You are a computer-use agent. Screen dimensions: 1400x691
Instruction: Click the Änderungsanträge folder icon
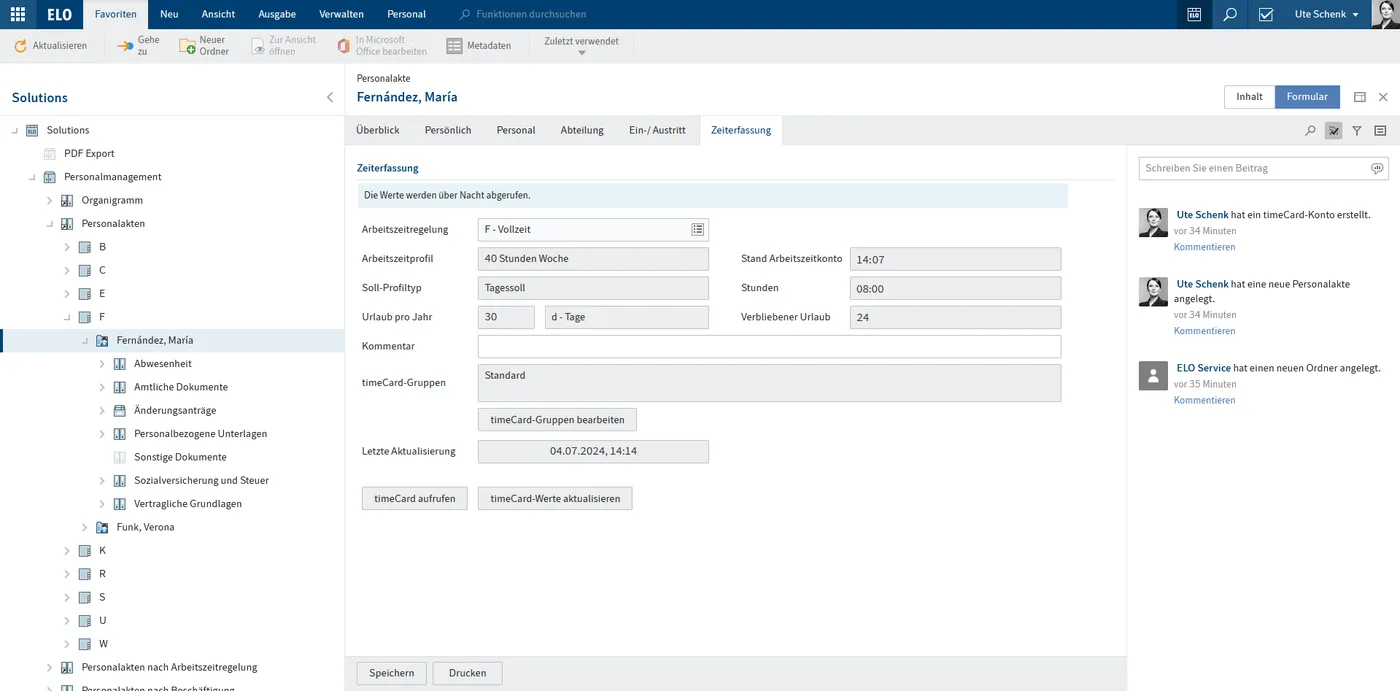(120, 410)
